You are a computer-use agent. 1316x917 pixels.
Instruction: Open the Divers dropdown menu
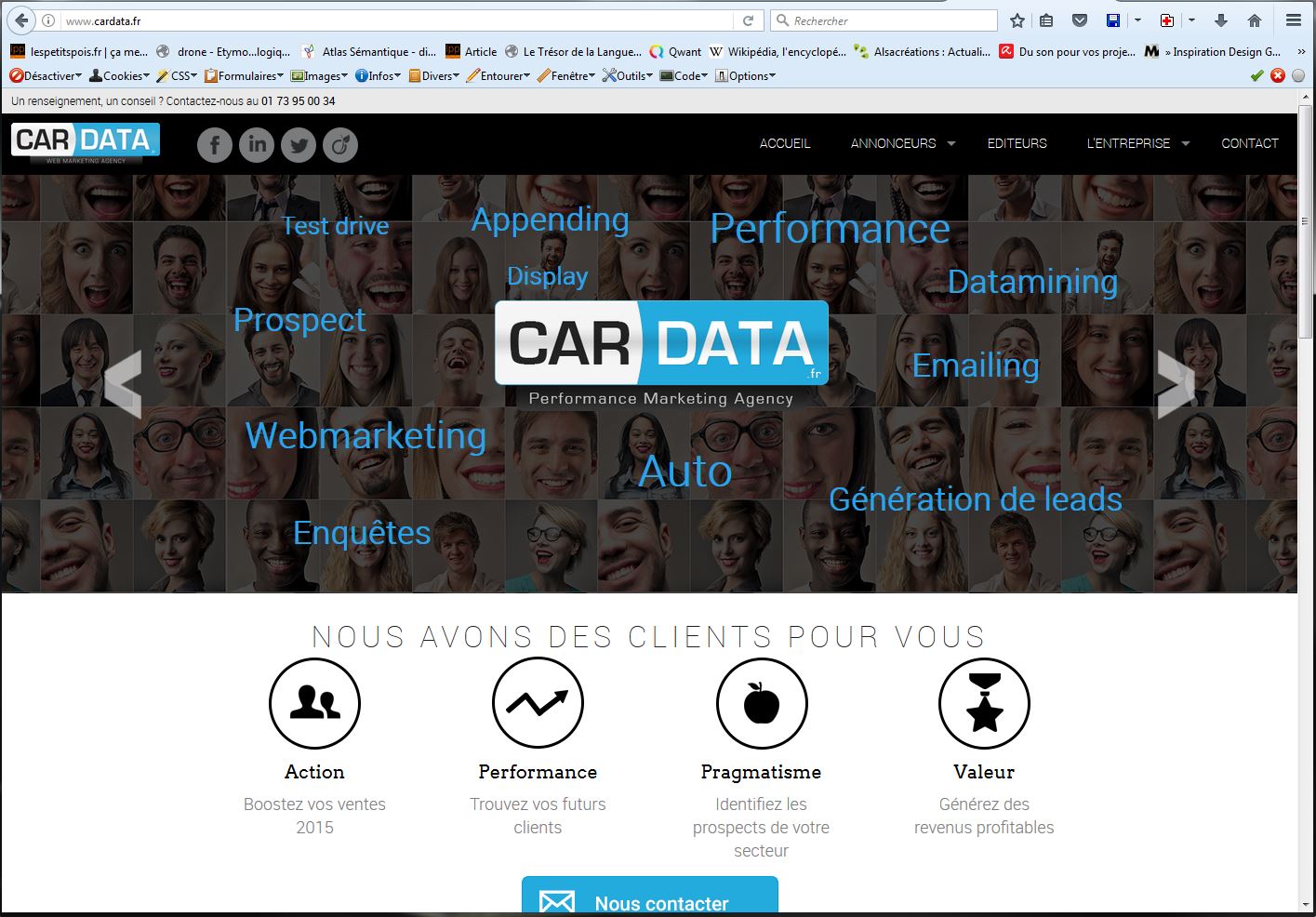click(433, 76)
